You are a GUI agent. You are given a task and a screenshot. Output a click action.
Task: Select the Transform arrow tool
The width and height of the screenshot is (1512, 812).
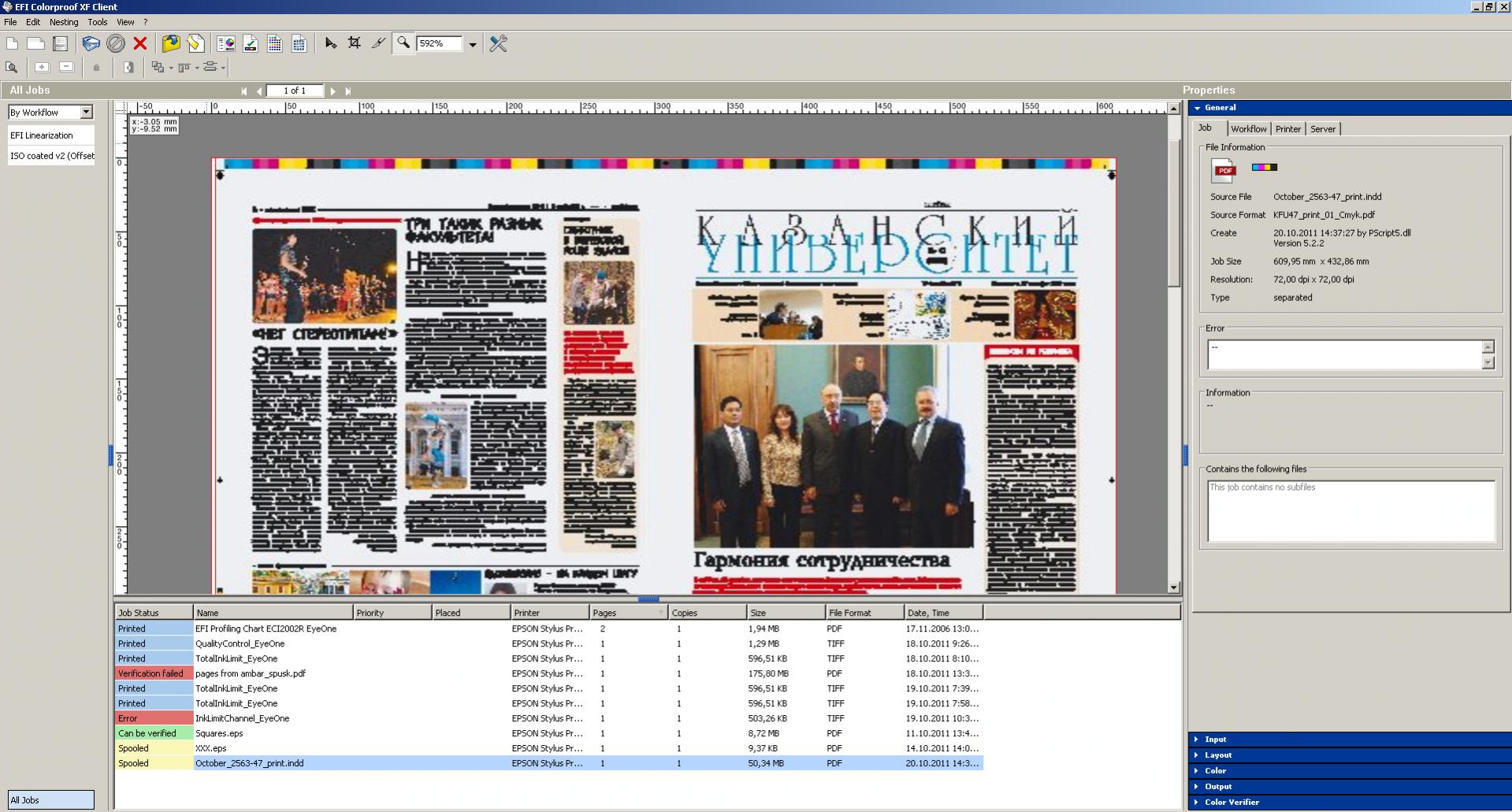point(331,43)
